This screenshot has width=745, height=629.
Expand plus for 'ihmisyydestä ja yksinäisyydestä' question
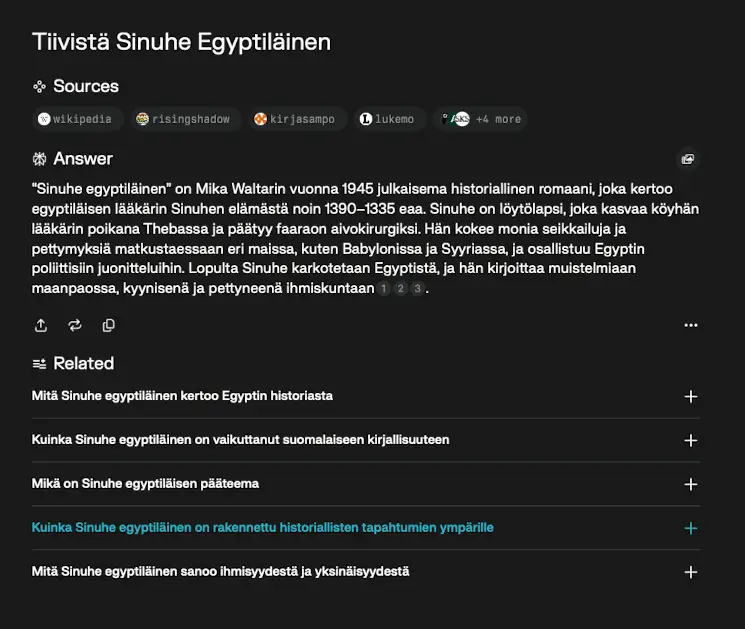pyautogui.click(x=691, y=572)
